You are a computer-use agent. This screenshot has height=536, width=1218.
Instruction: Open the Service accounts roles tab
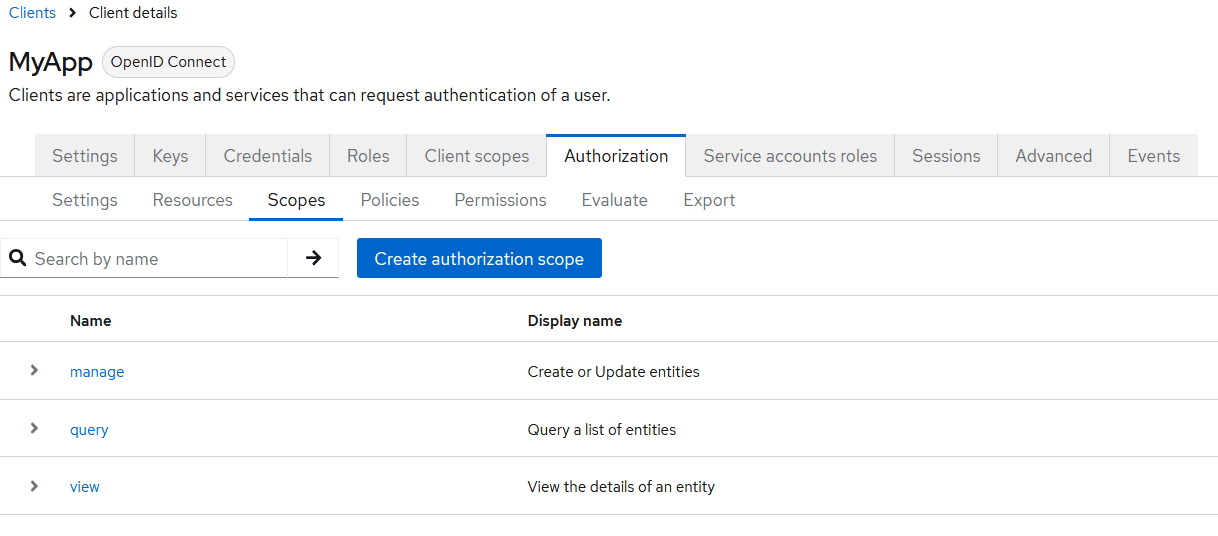tap(789, 156)
